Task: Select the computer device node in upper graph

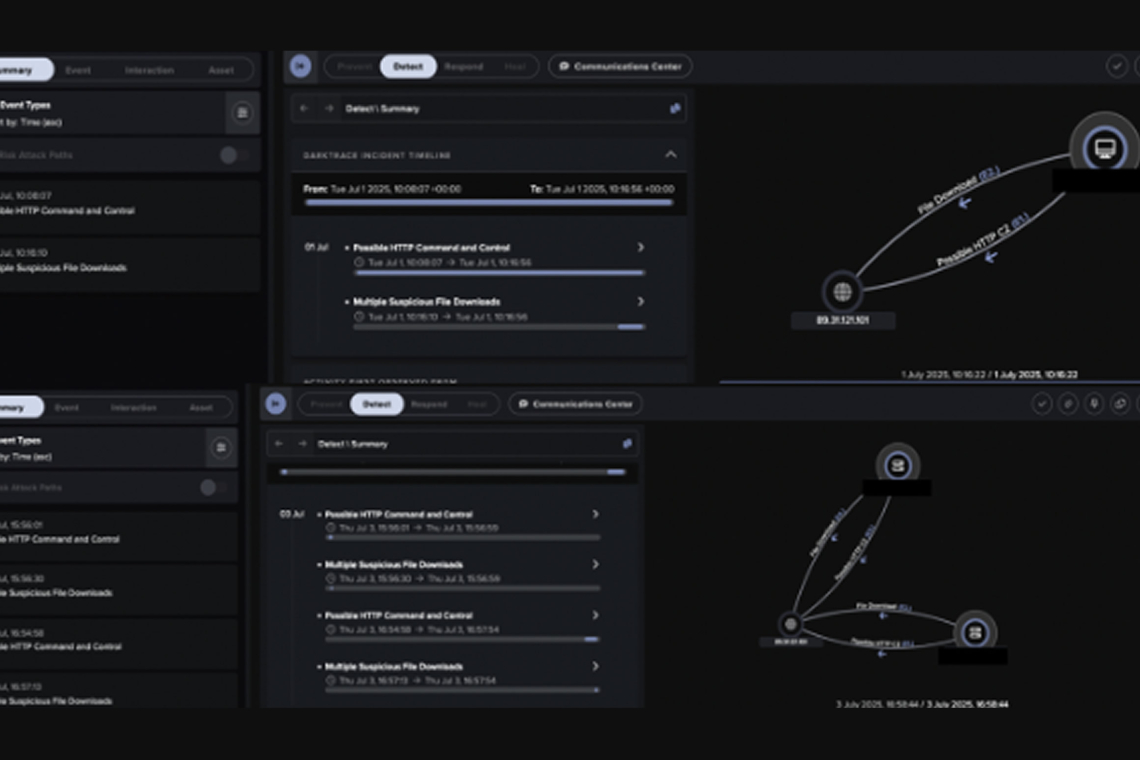Action: [x=1105, y=150]
